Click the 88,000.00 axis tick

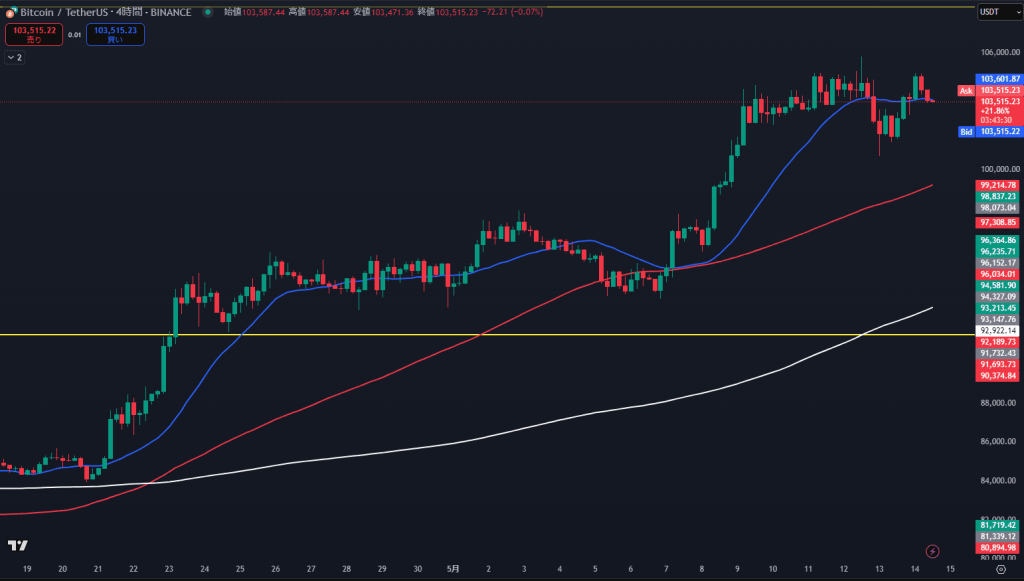999,403
